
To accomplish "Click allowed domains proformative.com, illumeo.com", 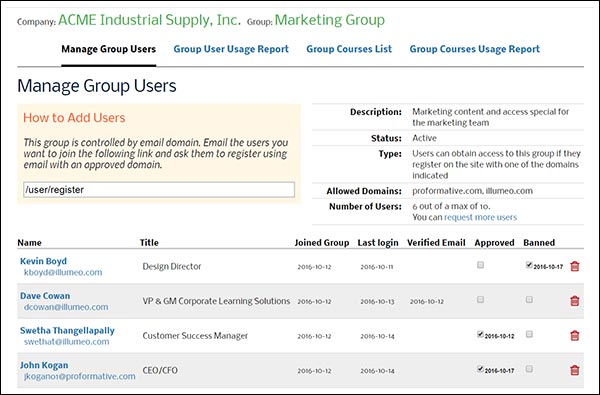I will (472, 191).
